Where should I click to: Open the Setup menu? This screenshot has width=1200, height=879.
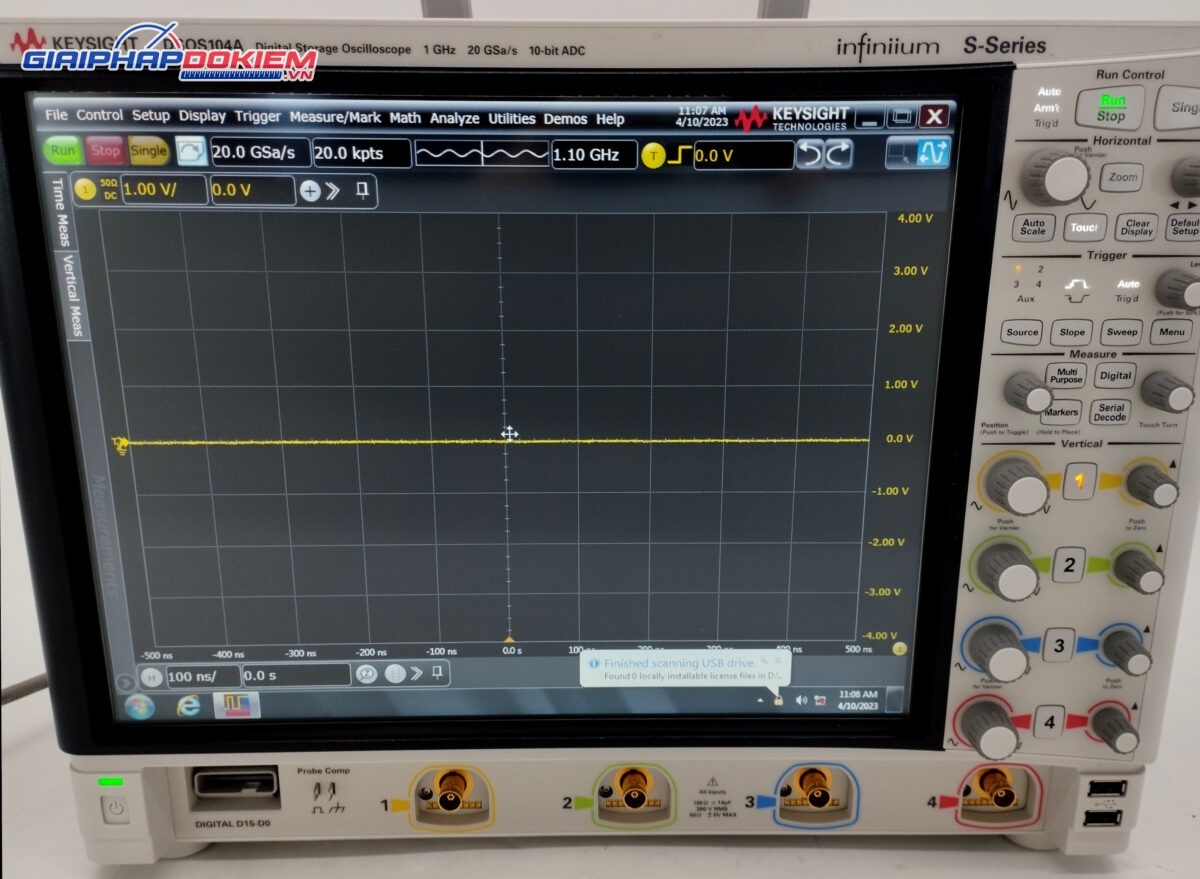click(x=151, y=116)
